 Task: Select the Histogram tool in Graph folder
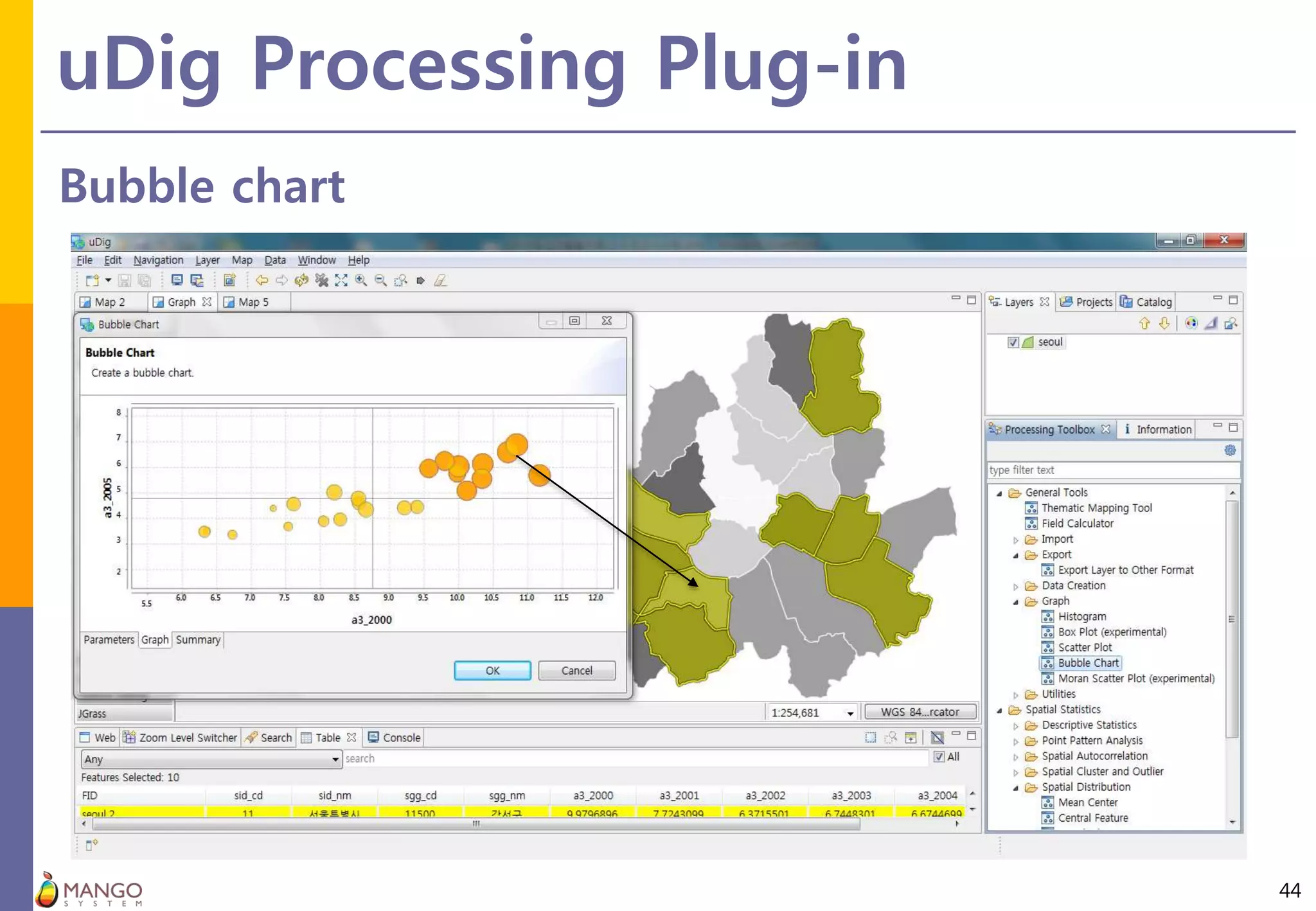click(1081, 617)
